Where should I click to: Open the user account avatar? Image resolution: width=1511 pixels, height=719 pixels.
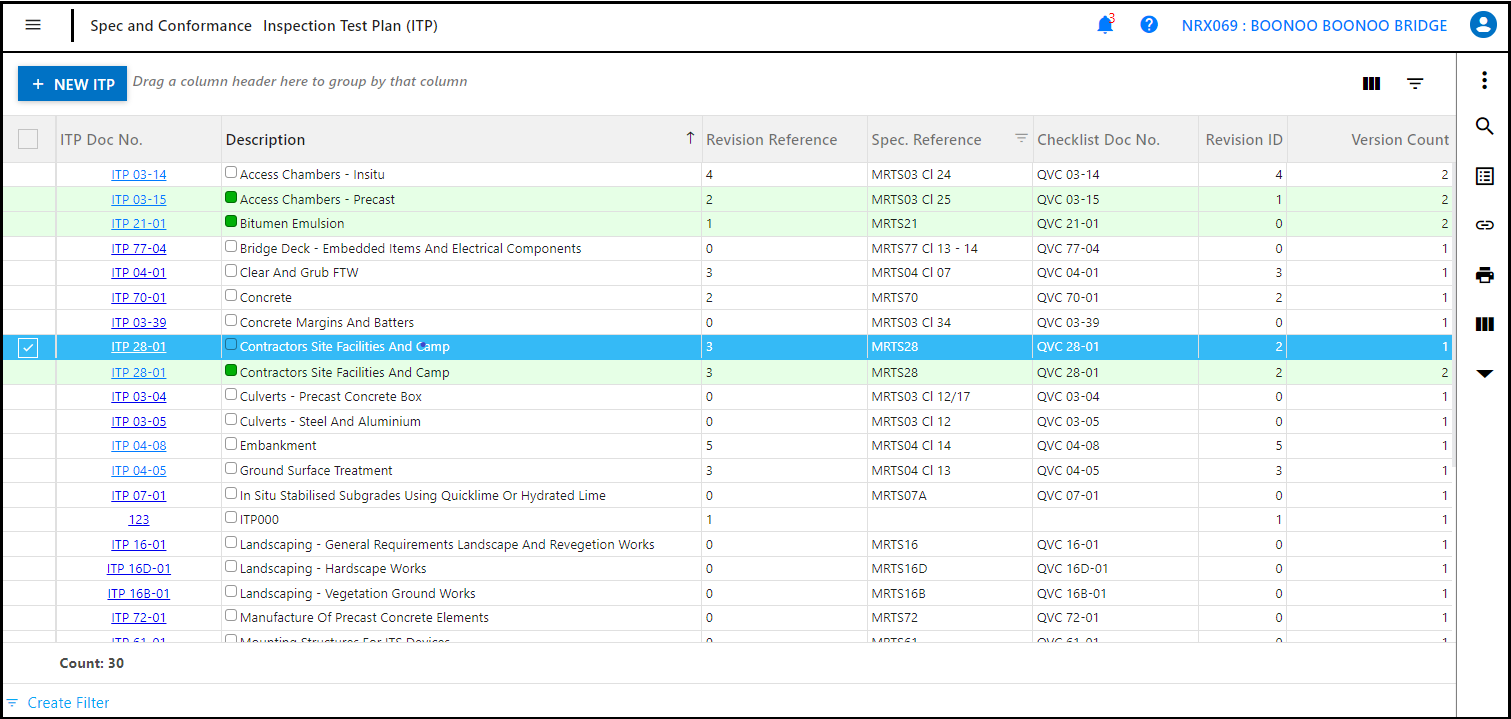pos(1482,25)
